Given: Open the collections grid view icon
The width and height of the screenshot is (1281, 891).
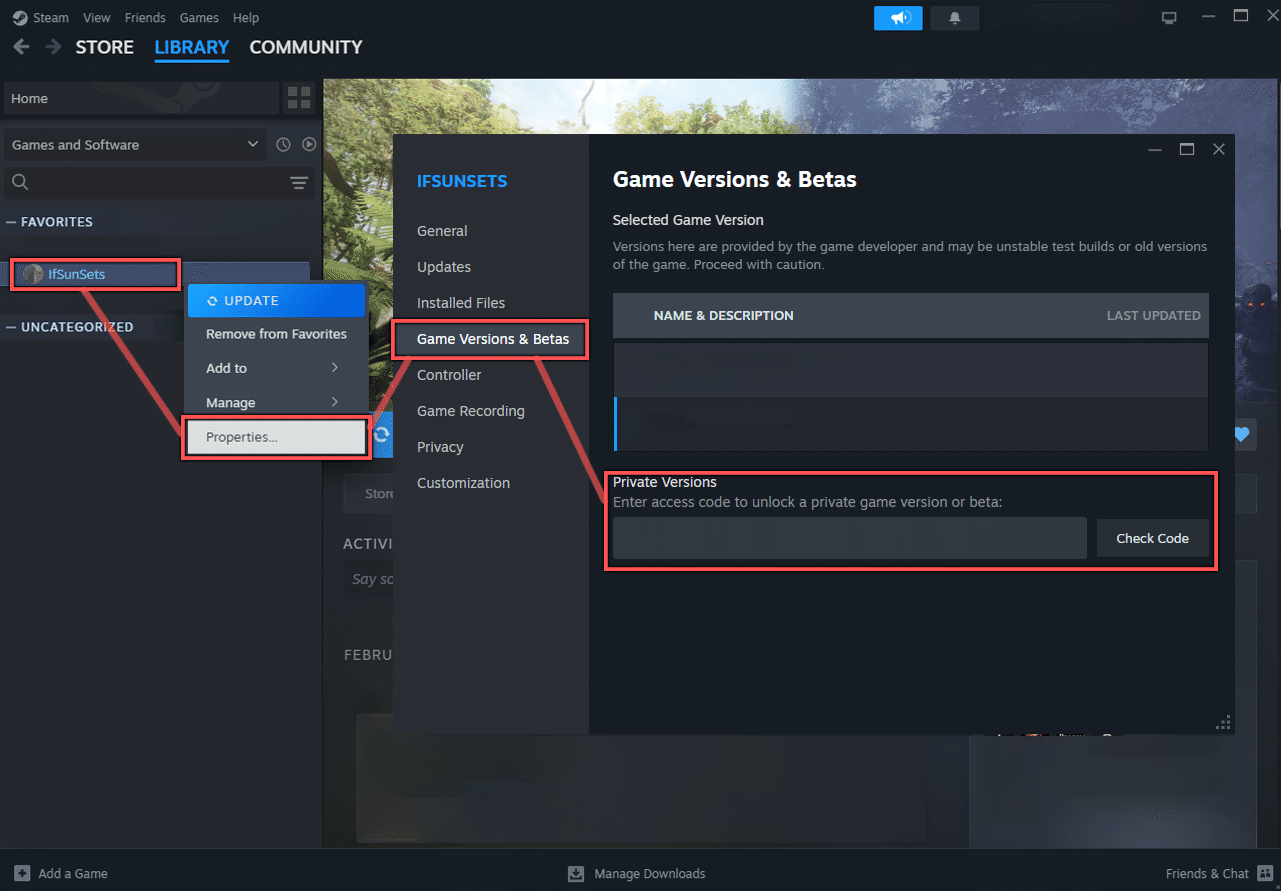Looking at the screenshot, I should click(x=299, y=98).
